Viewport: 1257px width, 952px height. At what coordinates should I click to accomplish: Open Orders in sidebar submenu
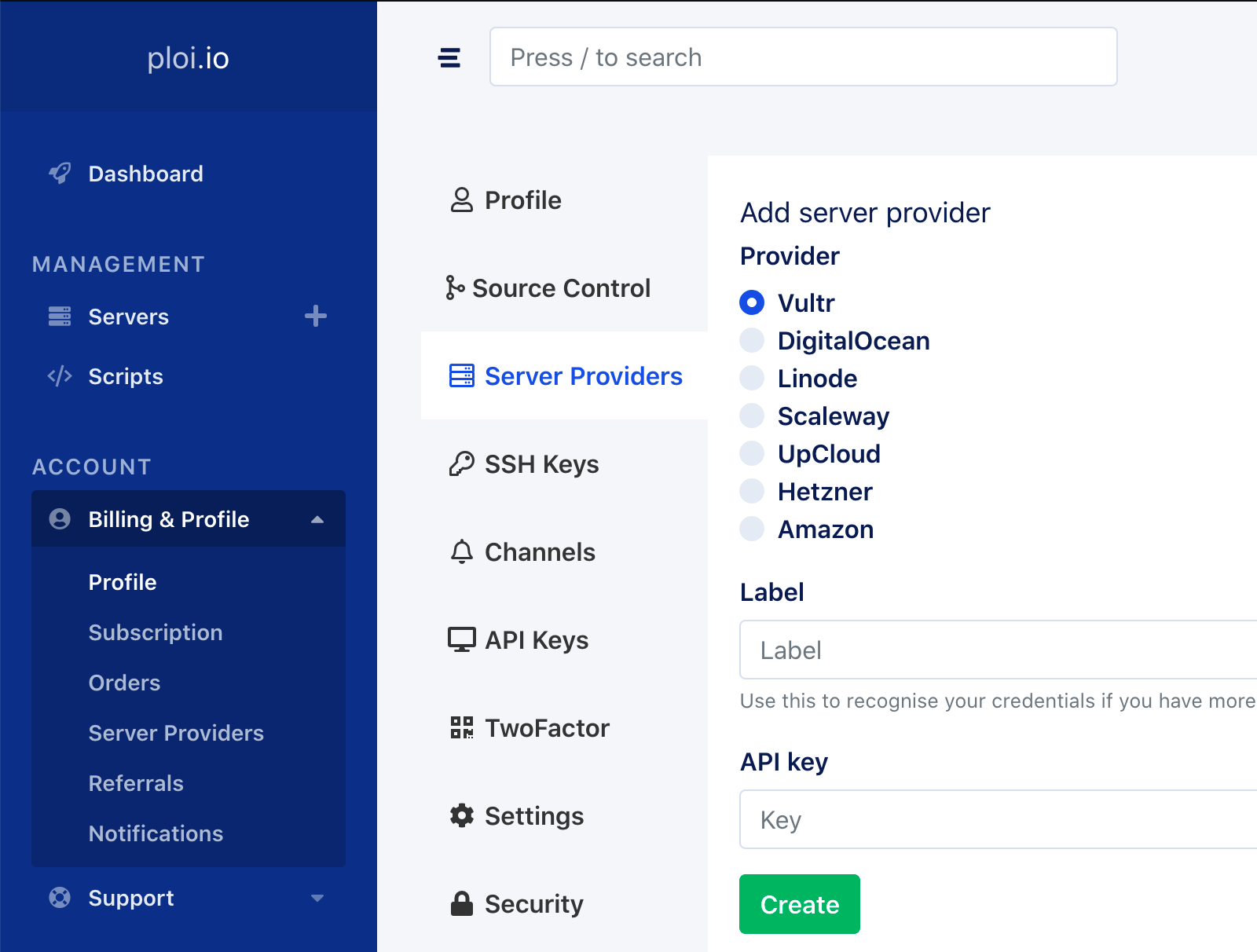pyautogui.click(x=124, y=683)
